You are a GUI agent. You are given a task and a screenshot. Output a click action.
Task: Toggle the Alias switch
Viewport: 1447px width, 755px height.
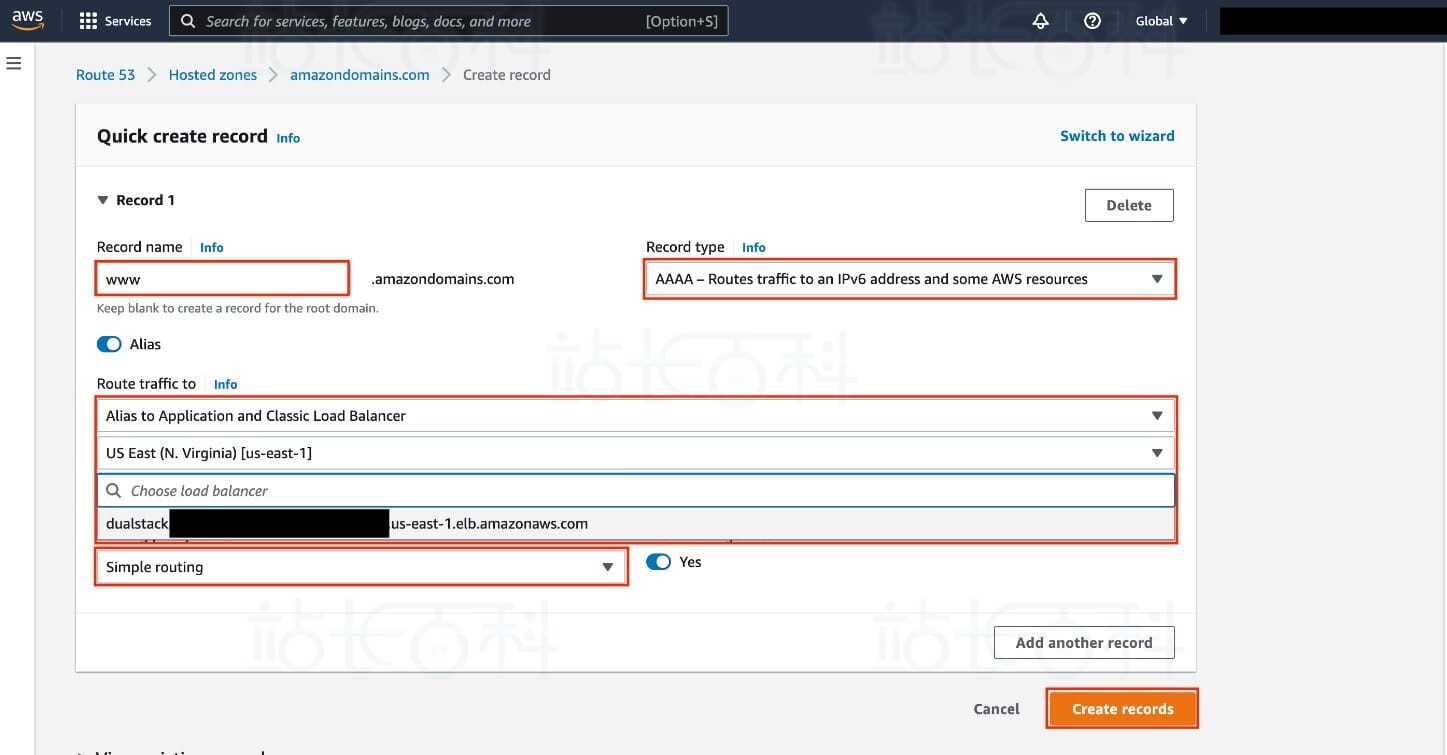109,344
